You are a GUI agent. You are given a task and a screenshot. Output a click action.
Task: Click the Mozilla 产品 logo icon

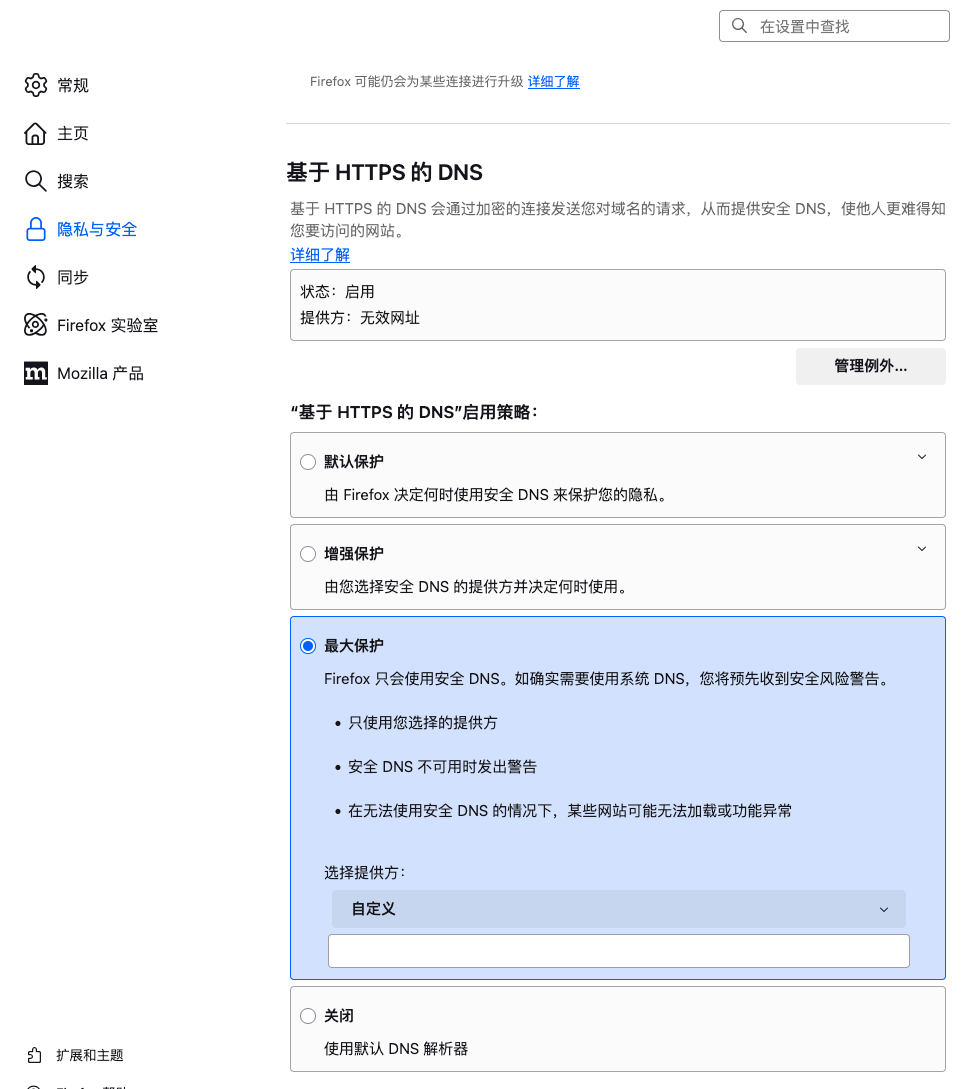click(x=35, y=373)
